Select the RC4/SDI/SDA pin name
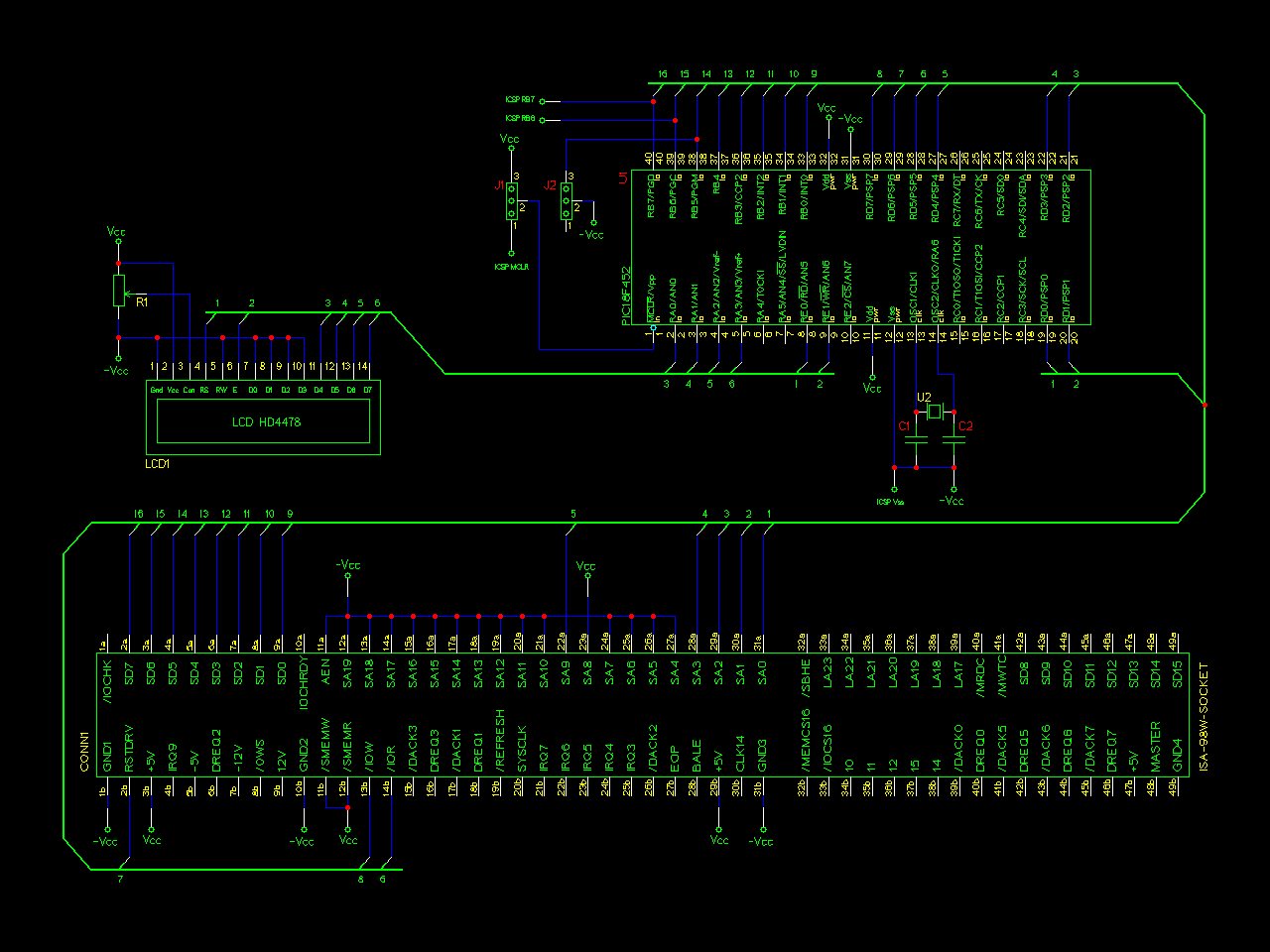The image size is (1270, 952). tap(1022, 205)
